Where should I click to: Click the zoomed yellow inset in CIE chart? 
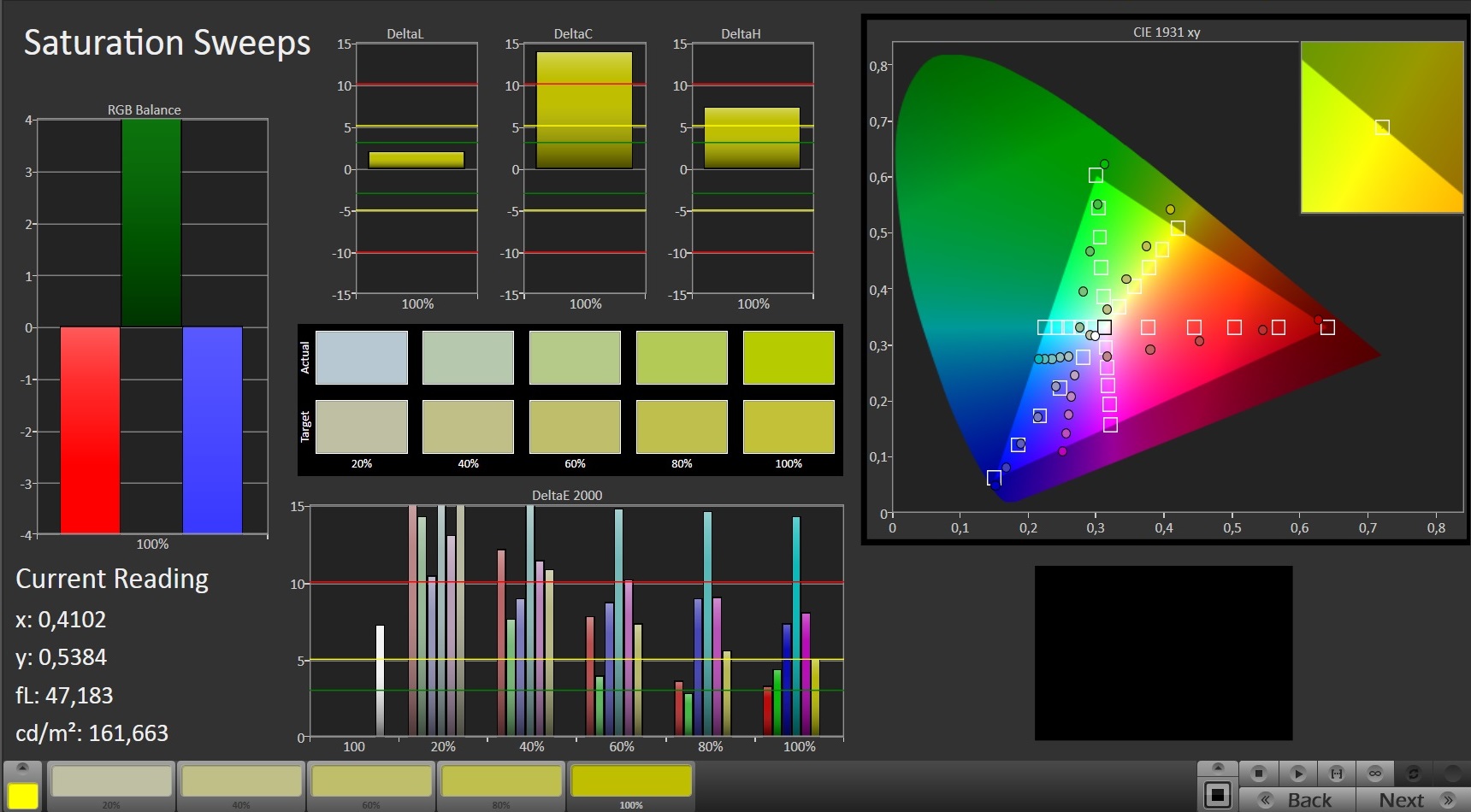(x=1381, y=127)
